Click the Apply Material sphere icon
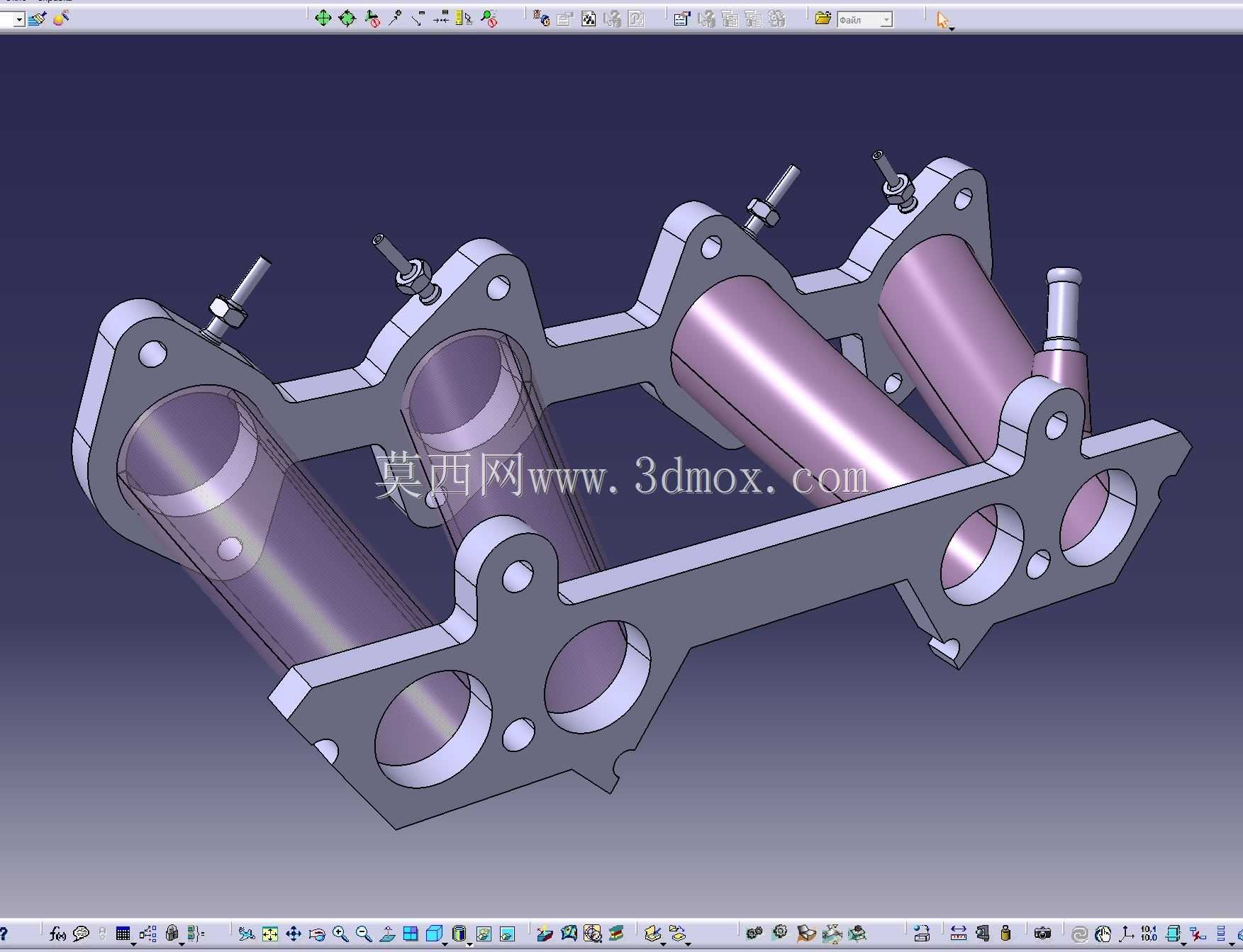1243x952 pixels. [x=61, y=18]
